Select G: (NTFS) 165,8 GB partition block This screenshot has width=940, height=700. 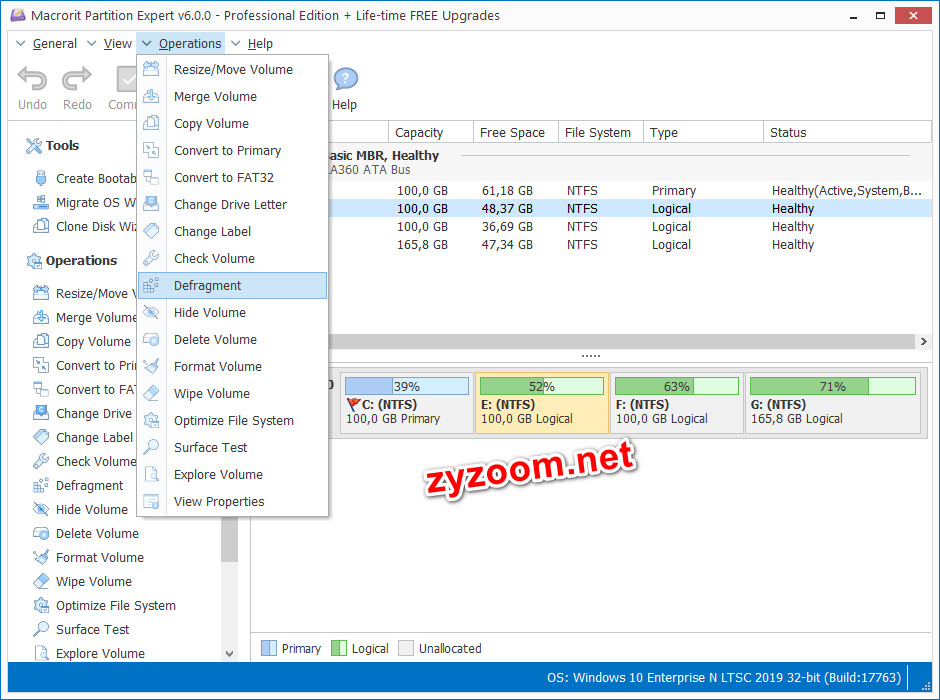point(833,403)
